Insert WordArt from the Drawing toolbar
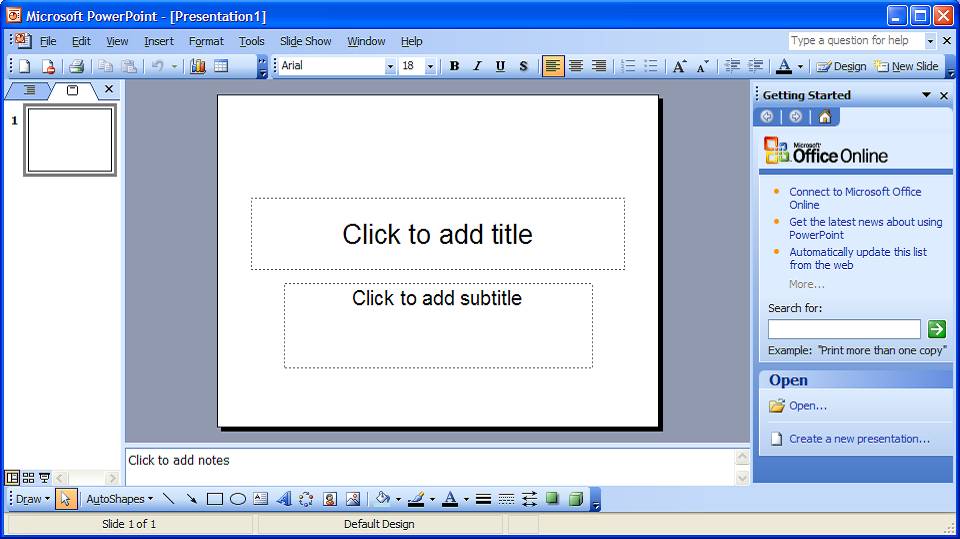 click(283, 499)
